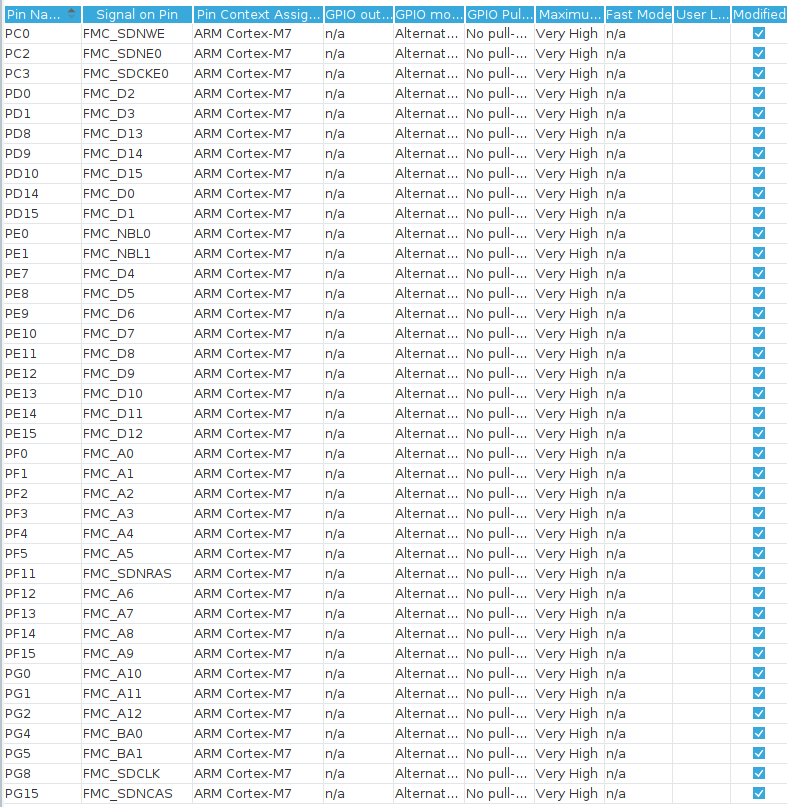Screen dimensions: 788x807
Task: Select the FMC_BA0 signal row
Action: pos(135,733)
